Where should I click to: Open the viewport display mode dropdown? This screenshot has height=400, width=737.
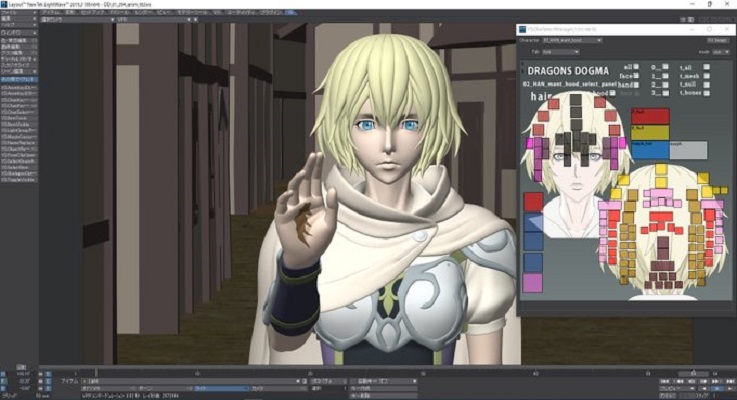coord(155,20)
